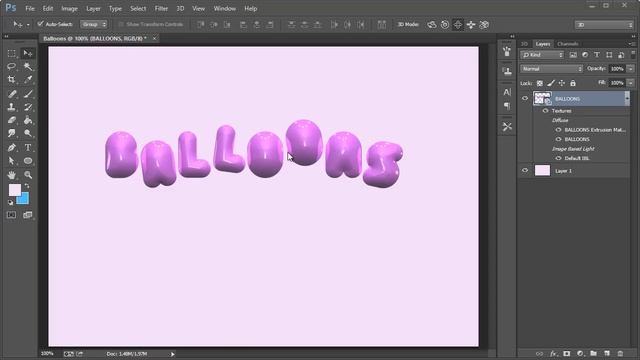
Task: Open the File menu
Action: point(30,9)
